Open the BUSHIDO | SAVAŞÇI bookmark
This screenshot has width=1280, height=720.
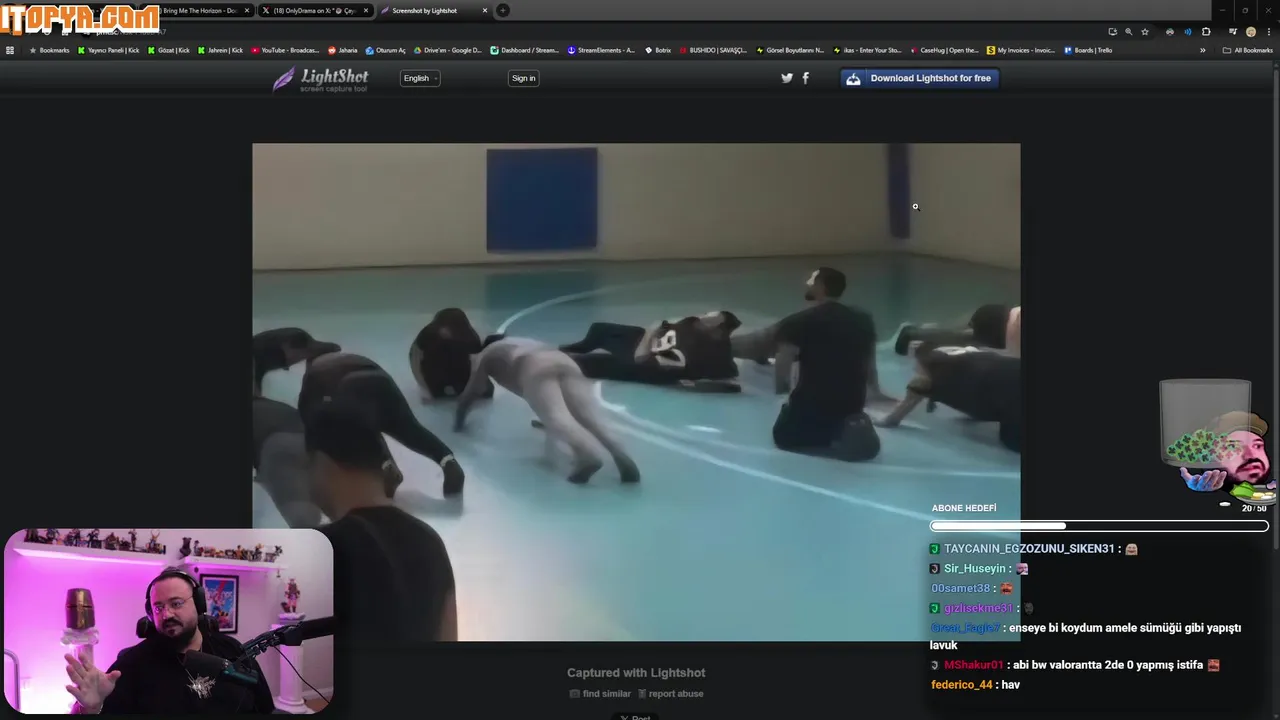(x=713, y=50)
